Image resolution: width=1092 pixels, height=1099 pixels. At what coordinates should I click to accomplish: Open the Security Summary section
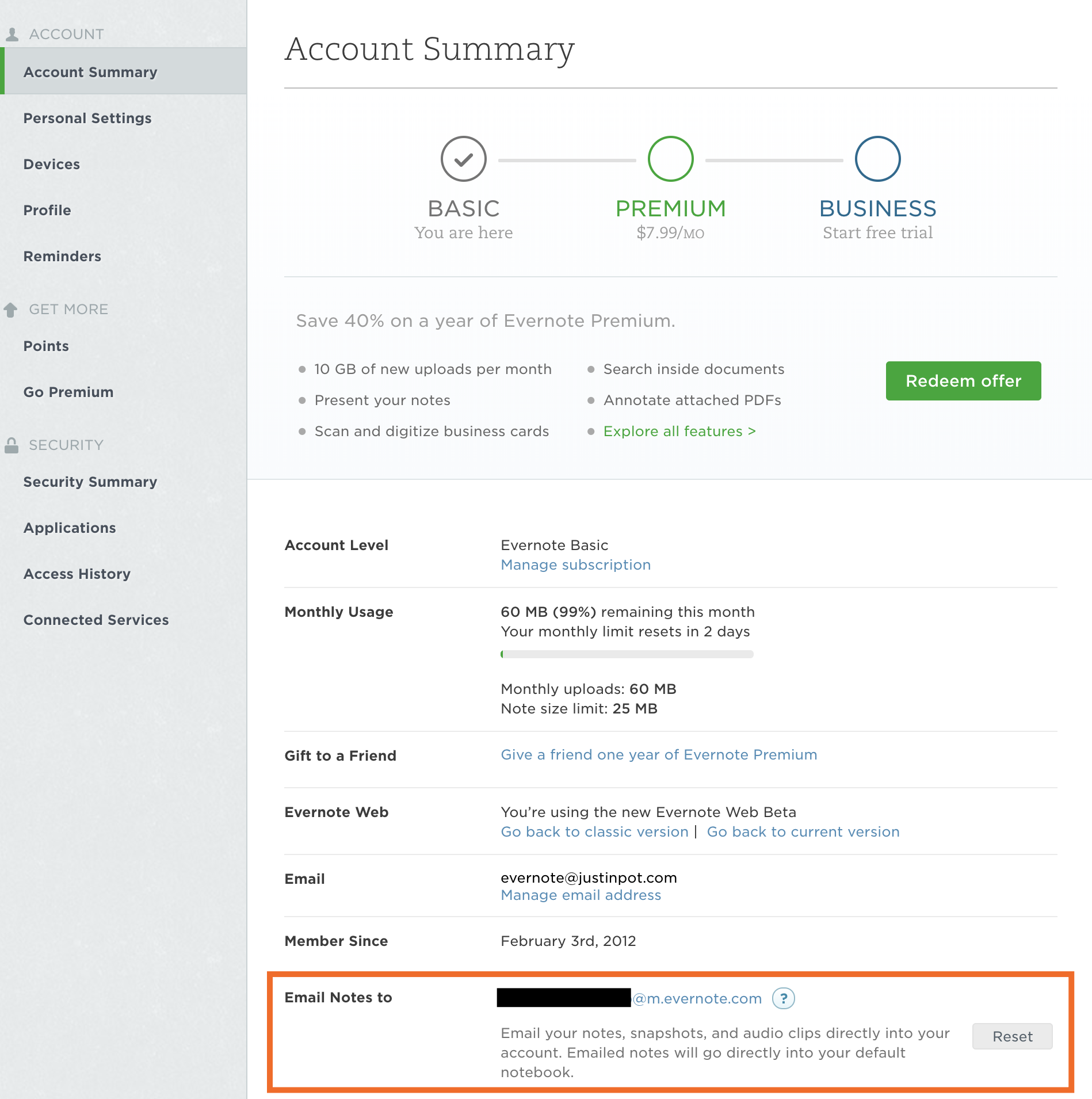90,482
